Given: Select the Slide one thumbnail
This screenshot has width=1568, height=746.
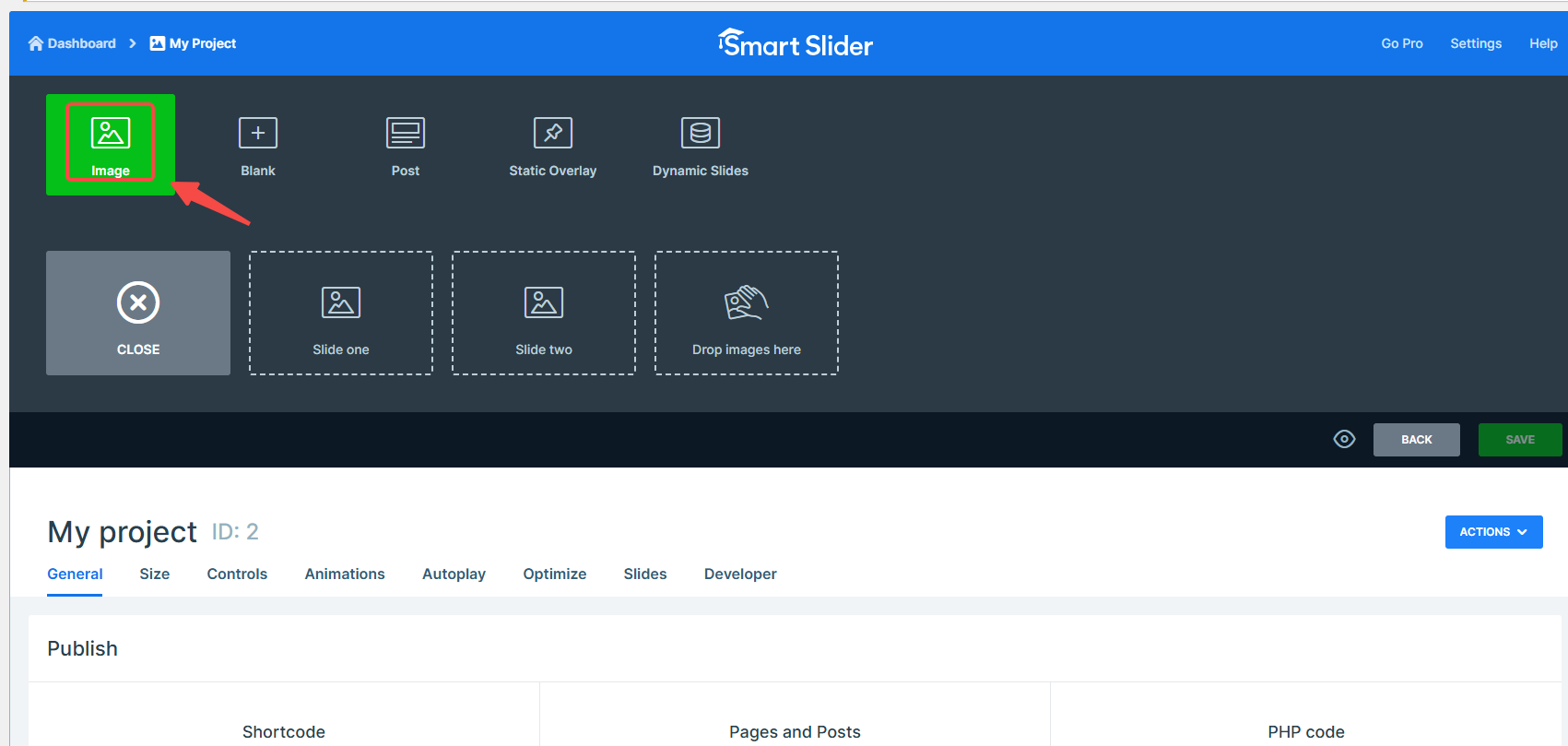Looking at the screenshot, I should coord(341,313).
